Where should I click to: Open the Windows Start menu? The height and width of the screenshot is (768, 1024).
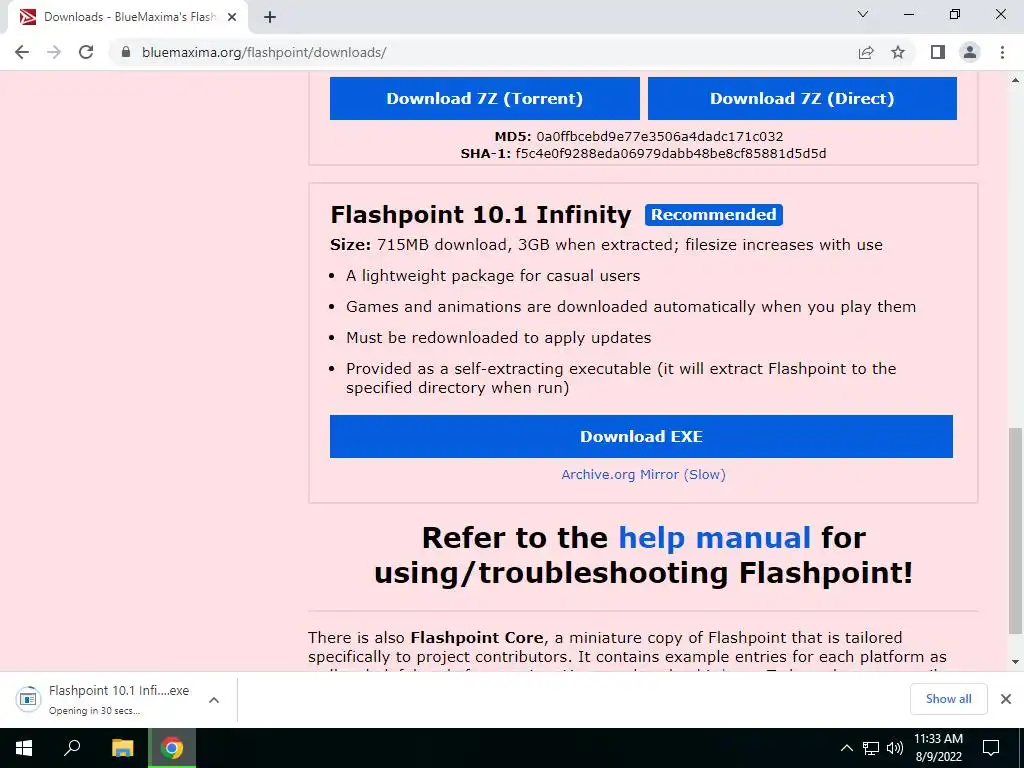click(24, 748)
